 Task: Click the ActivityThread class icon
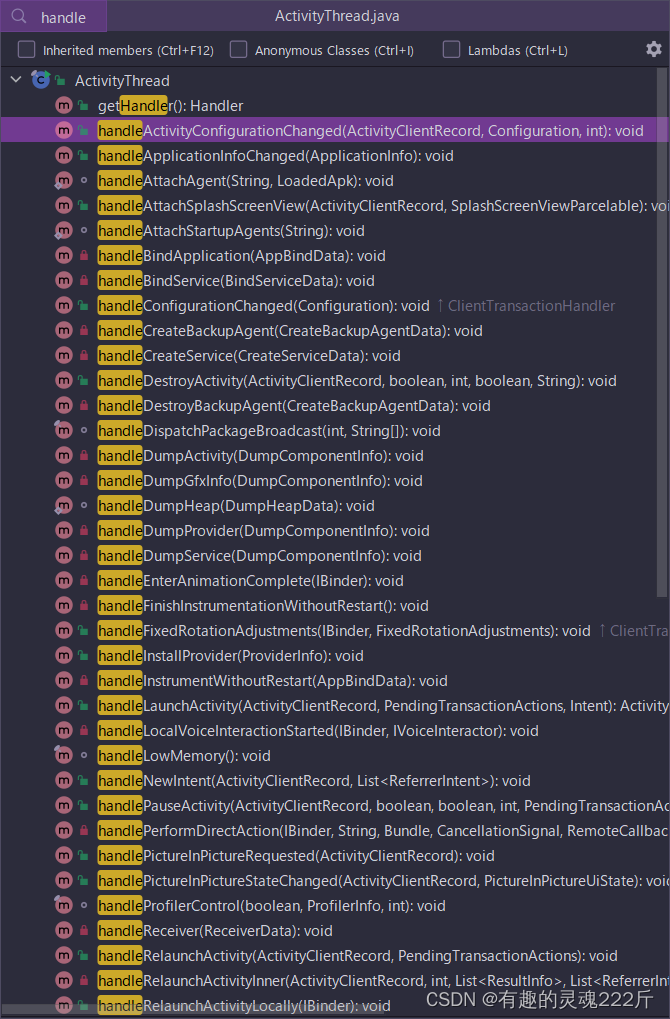pyautogui.click(x=41, y=81)
